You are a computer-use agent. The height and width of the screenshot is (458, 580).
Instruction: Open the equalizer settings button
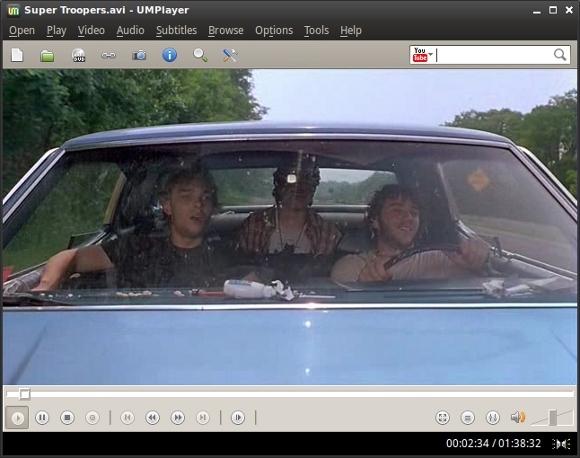click(x=493, y=418)
